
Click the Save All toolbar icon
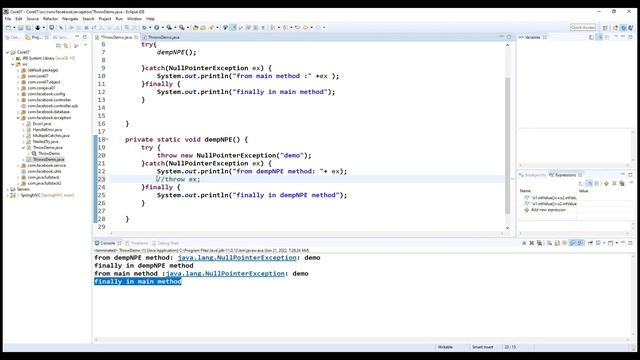[x=28, y=27]
